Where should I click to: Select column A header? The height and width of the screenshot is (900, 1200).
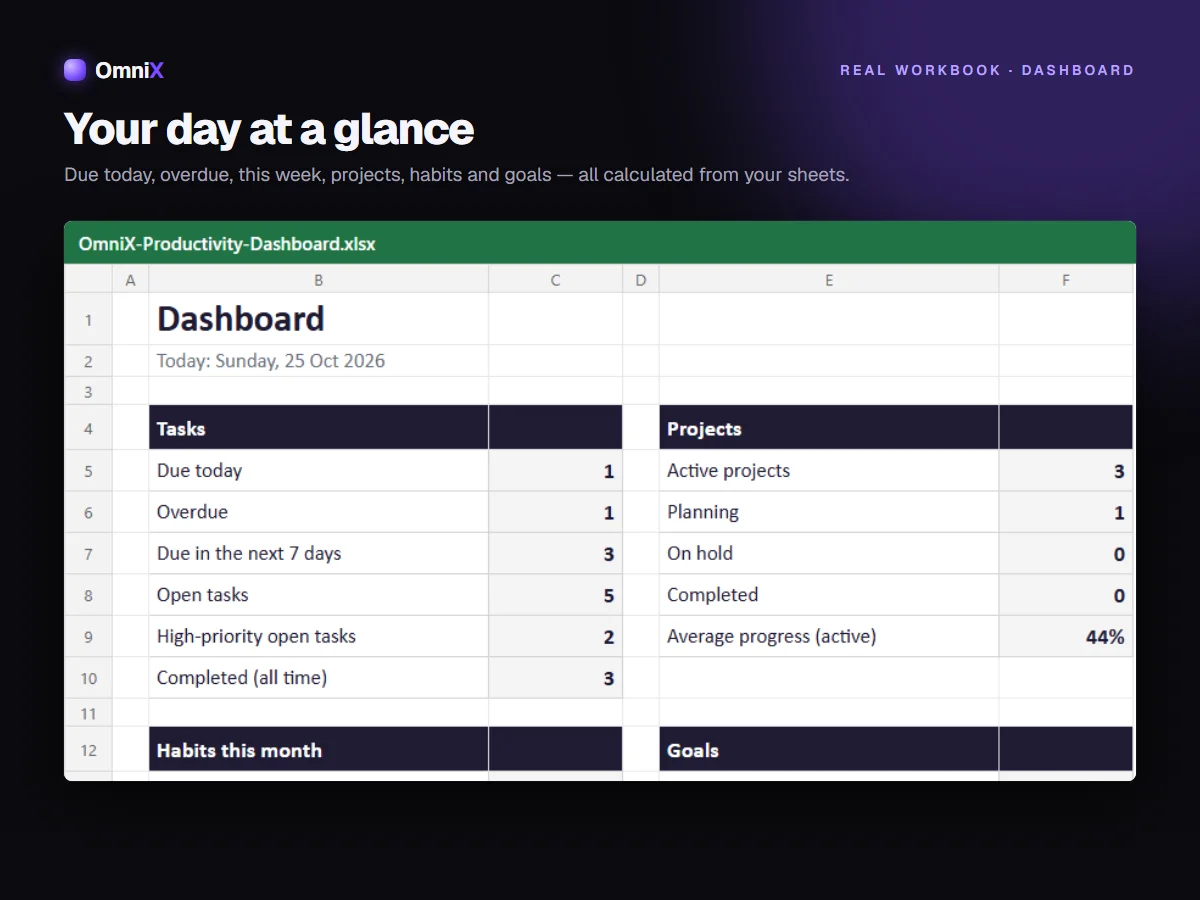tap(130, 281)
